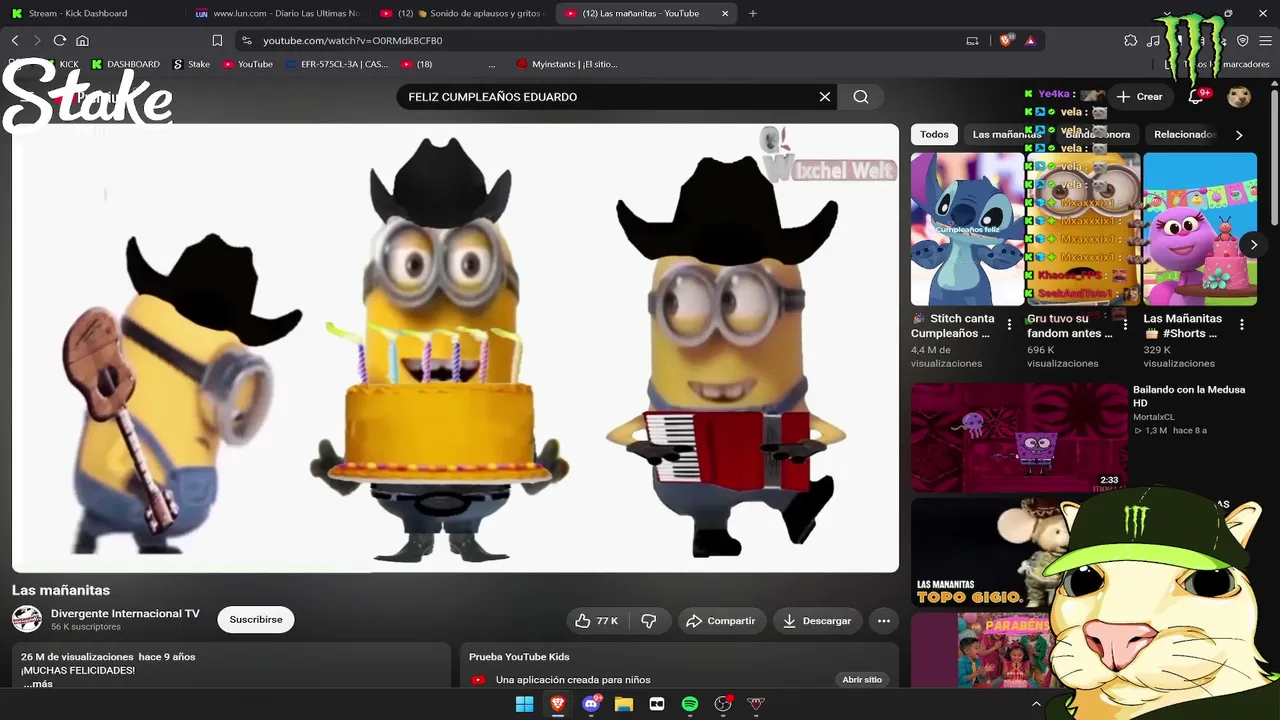Open the EFR-575CL-3A bookmark
The width and height of the screenshot is (1280, 720).
pos(337,64)
